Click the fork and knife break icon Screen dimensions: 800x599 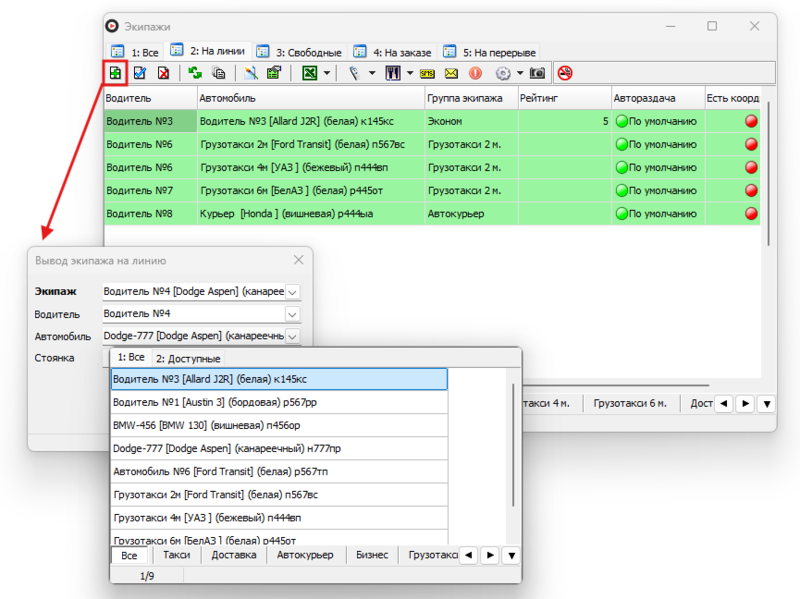click(392, 73)
